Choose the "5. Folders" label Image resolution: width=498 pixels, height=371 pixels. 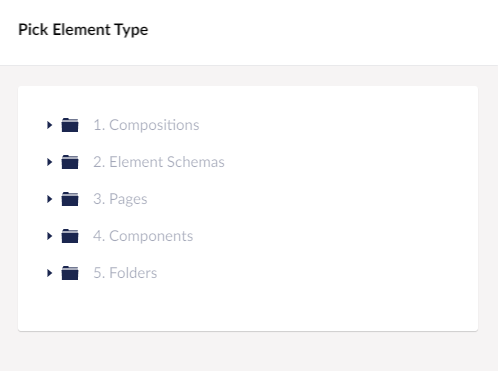[125, 273]
